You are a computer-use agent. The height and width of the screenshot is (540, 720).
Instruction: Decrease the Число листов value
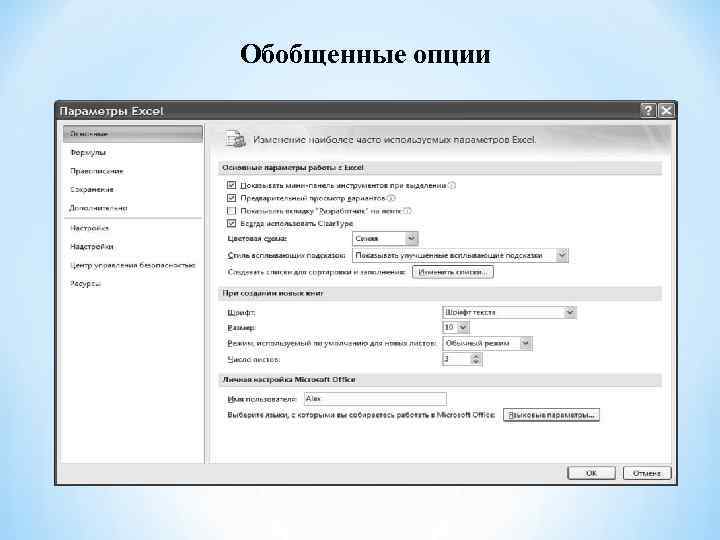pyautogui.click(x=476, y=362)
